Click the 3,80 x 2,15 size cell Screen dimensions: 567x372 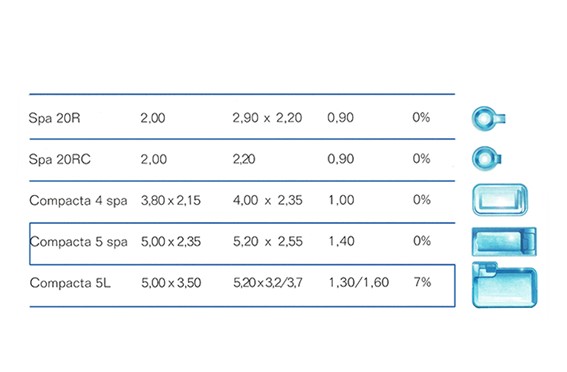171,200
